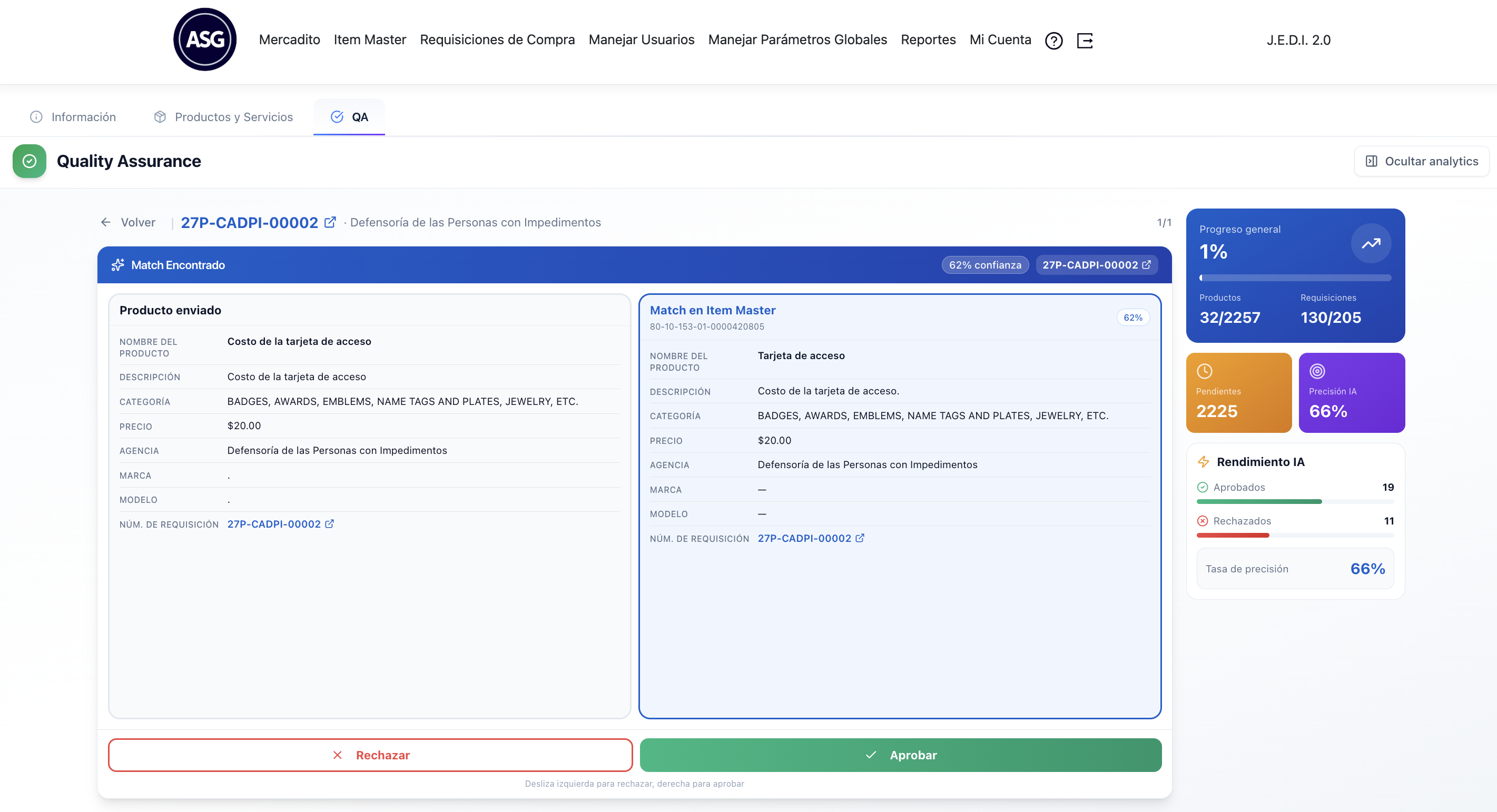The height and width of the screenshot is (812, 1497).
Task: Open Mercadito menu item
Action: (x=289, y=39)
